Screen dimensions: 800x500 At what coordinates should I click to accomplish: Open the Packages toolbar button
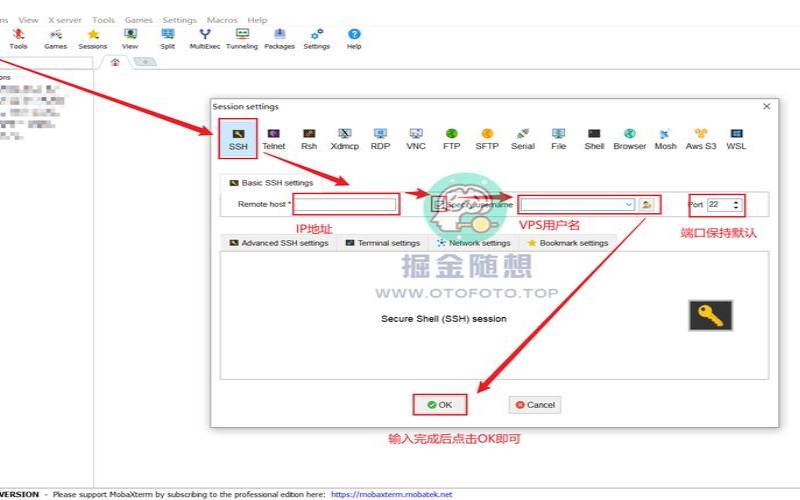280,39
